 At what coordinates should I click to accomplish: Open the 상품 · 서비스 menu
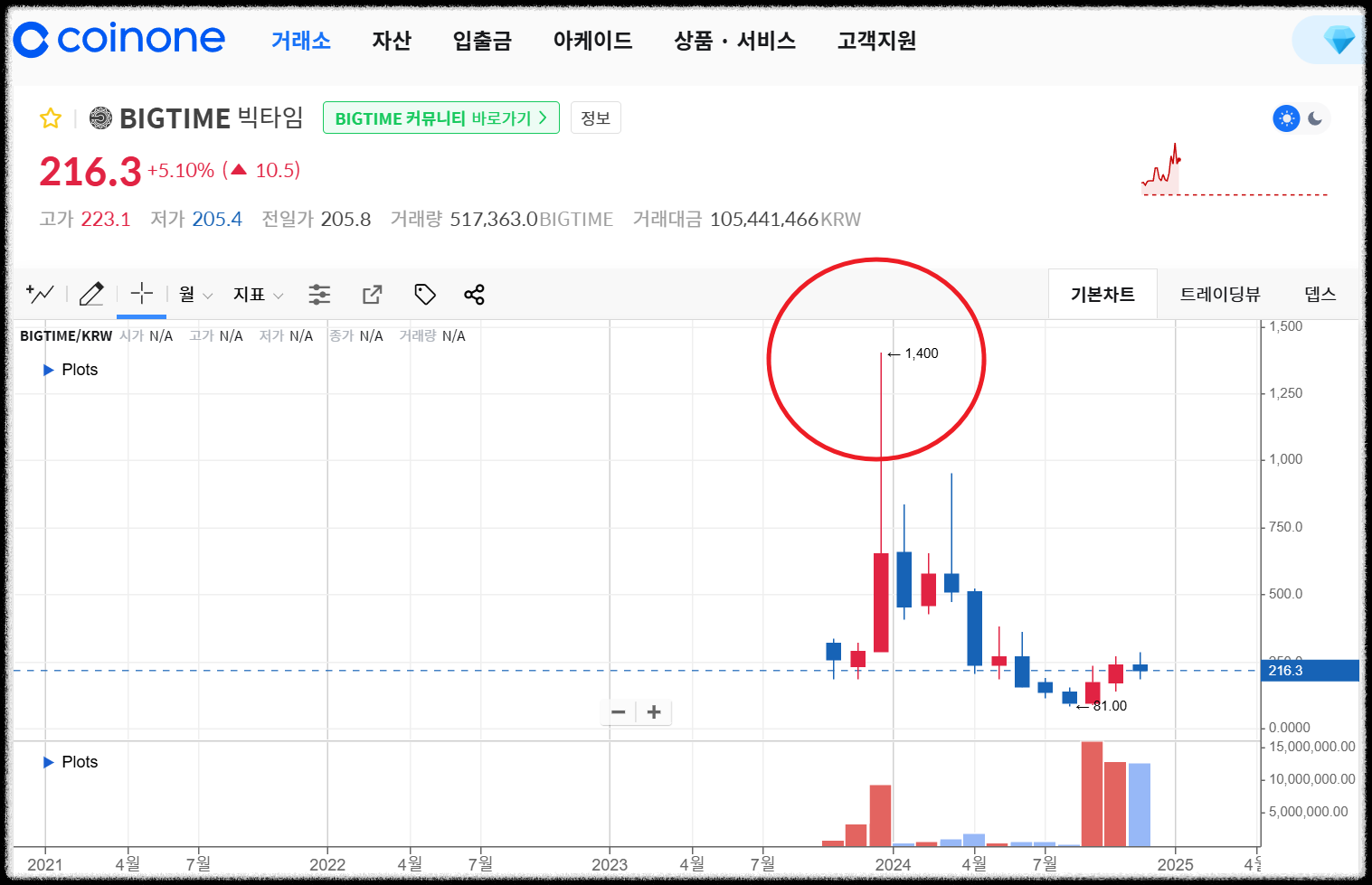pos(734,41)
